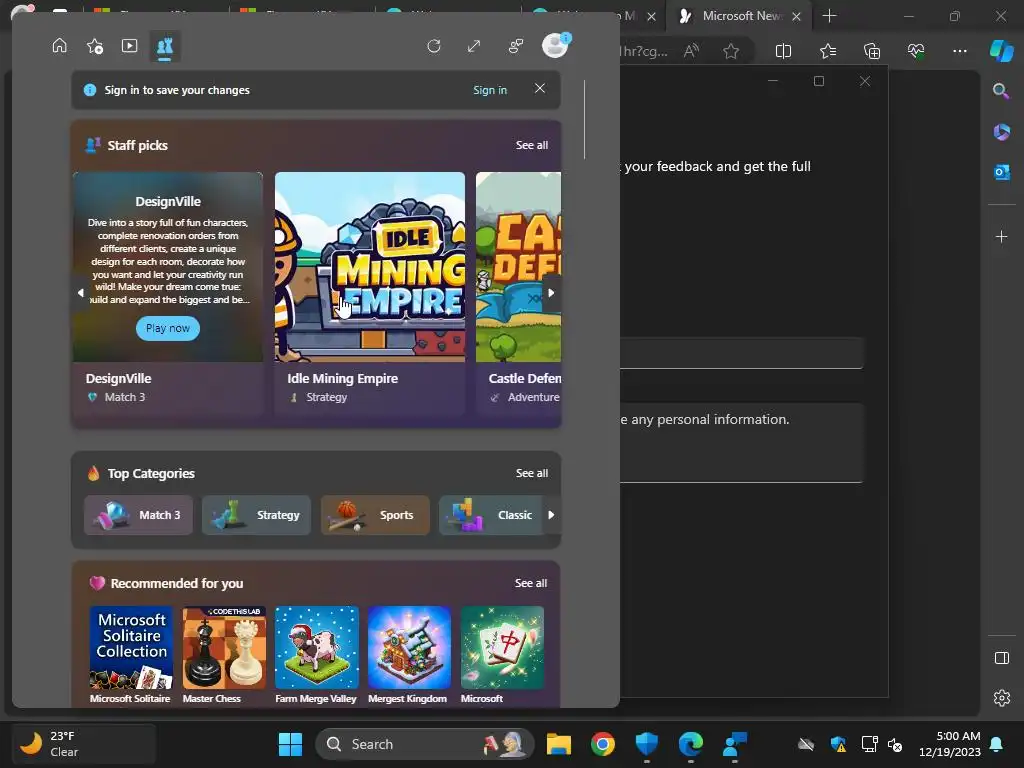Open the clock showing 5:00 AM
Image resolution: width=1024 pixels, height=768 pixels.
click(950, 744)
